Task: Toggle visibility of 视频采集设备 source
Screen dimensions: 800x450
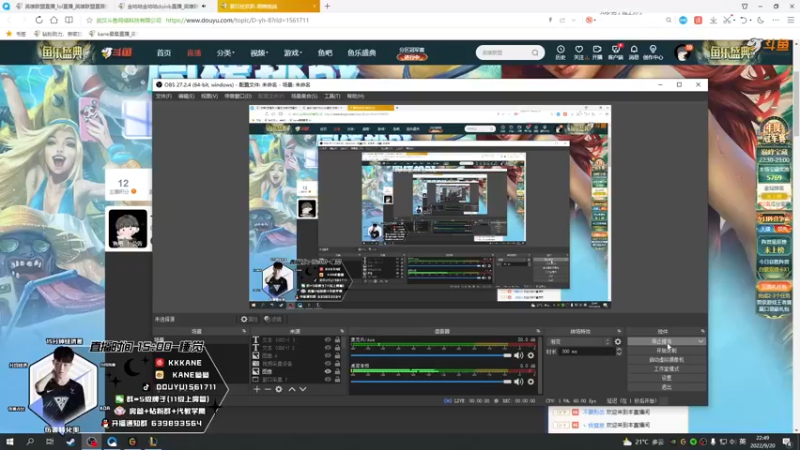Action: click(328, 364)
